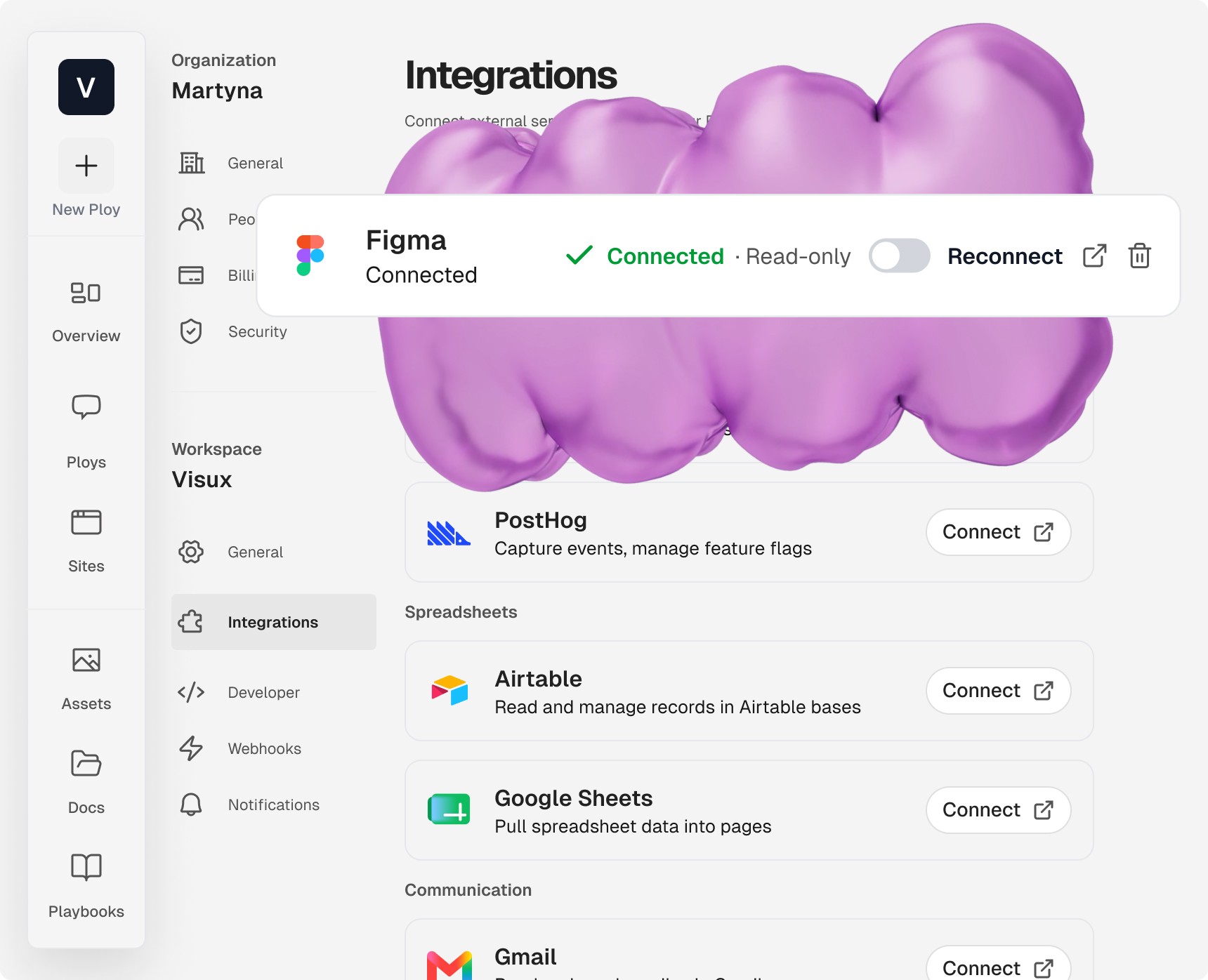Open the Docs folder icon
The image size is (1208, 980).
[x=86, y=764]
